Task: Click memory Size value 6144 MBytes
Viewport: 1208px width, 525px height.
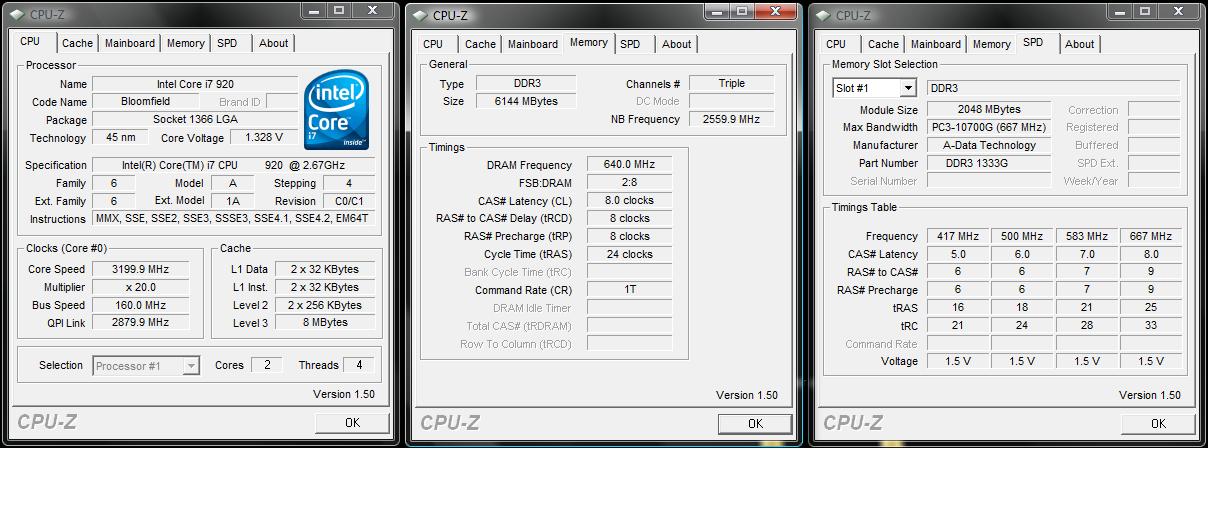Action: tap(526, 101)
